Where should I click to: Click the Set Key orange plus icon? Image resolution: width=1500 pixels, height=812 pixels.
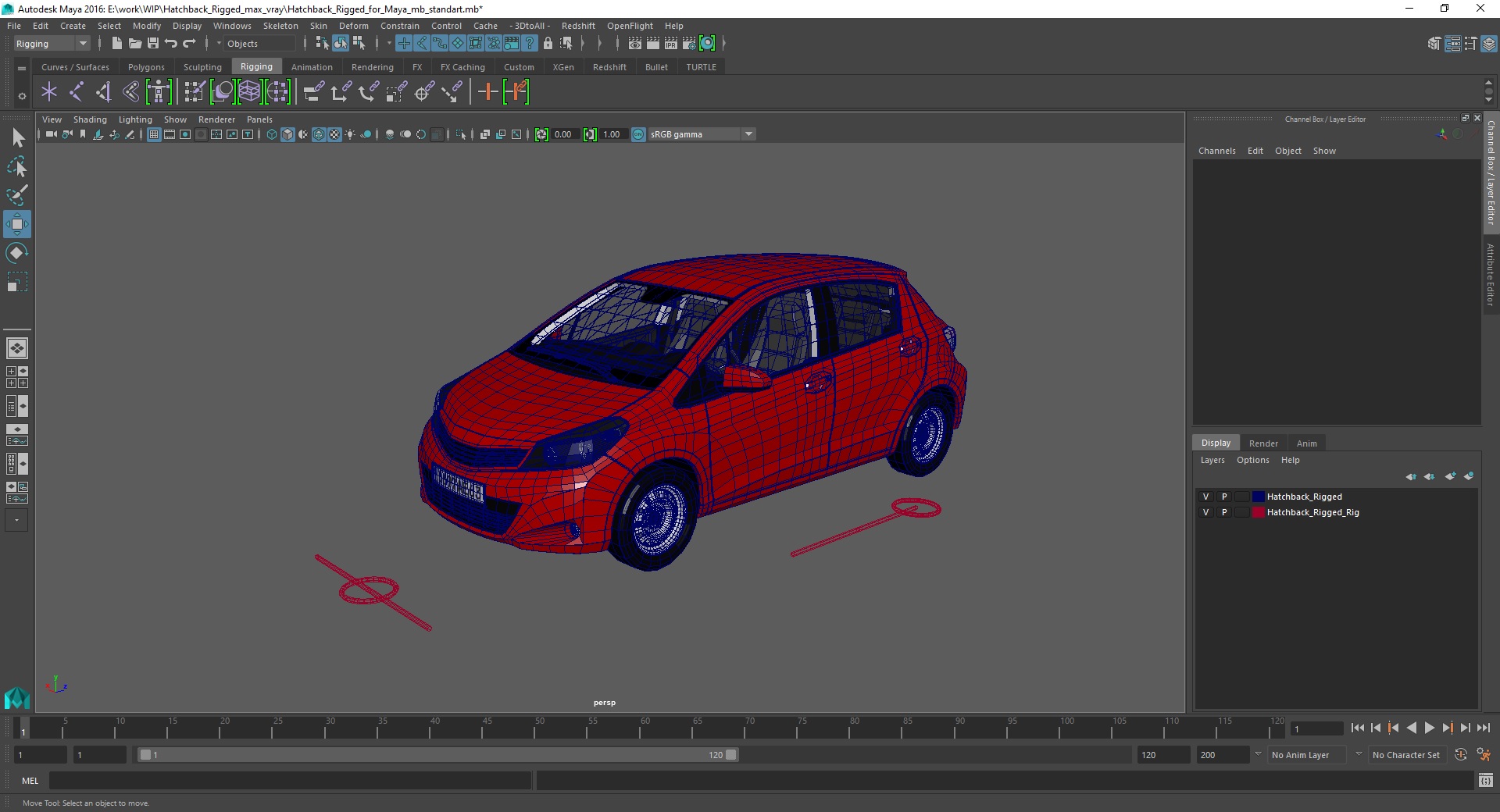click(487, 92)
